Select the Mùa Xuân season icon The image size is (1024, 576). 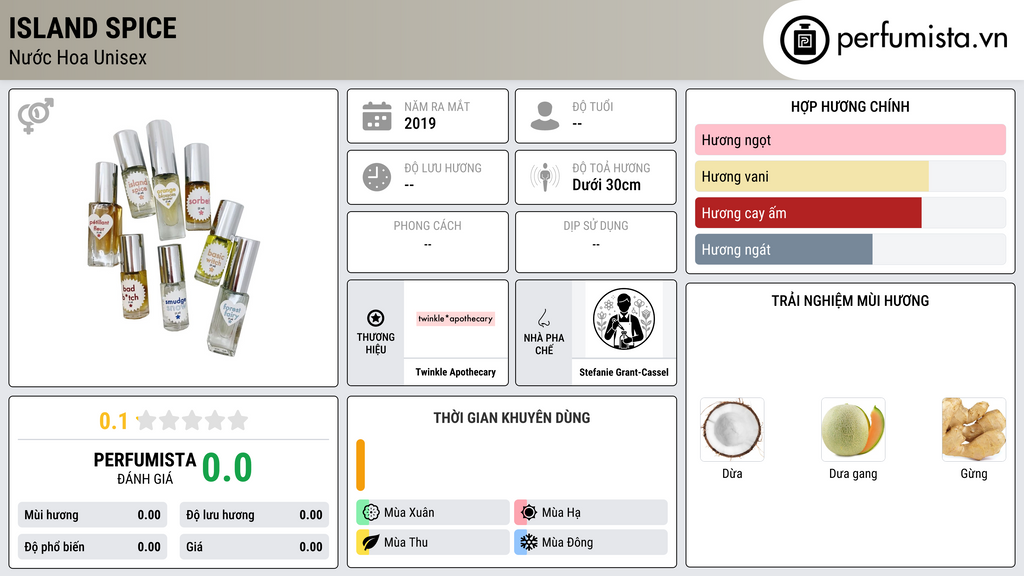pos(371,513)
